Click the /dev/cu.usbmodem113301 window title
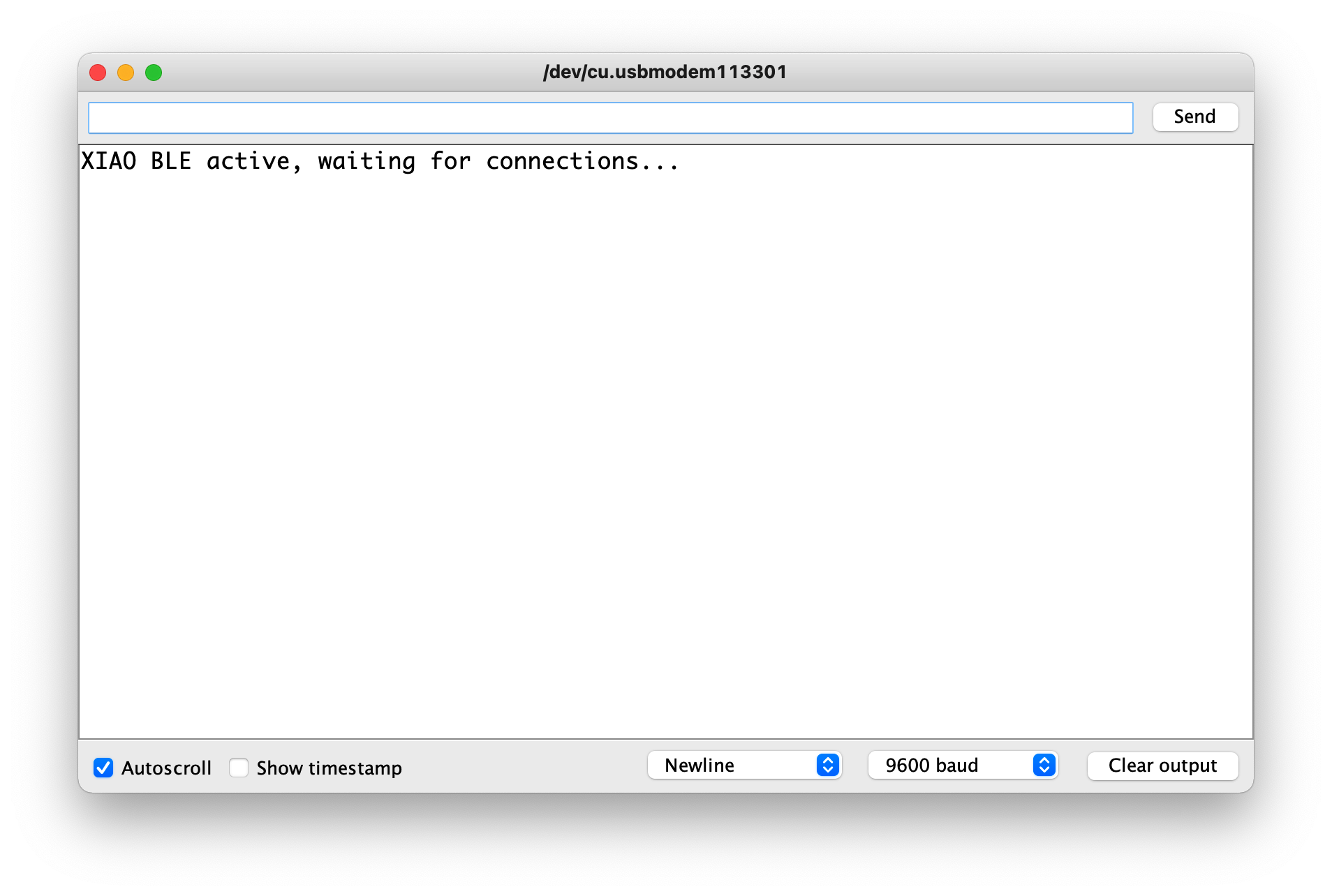Screen dimensions: 1332x896 665,72
